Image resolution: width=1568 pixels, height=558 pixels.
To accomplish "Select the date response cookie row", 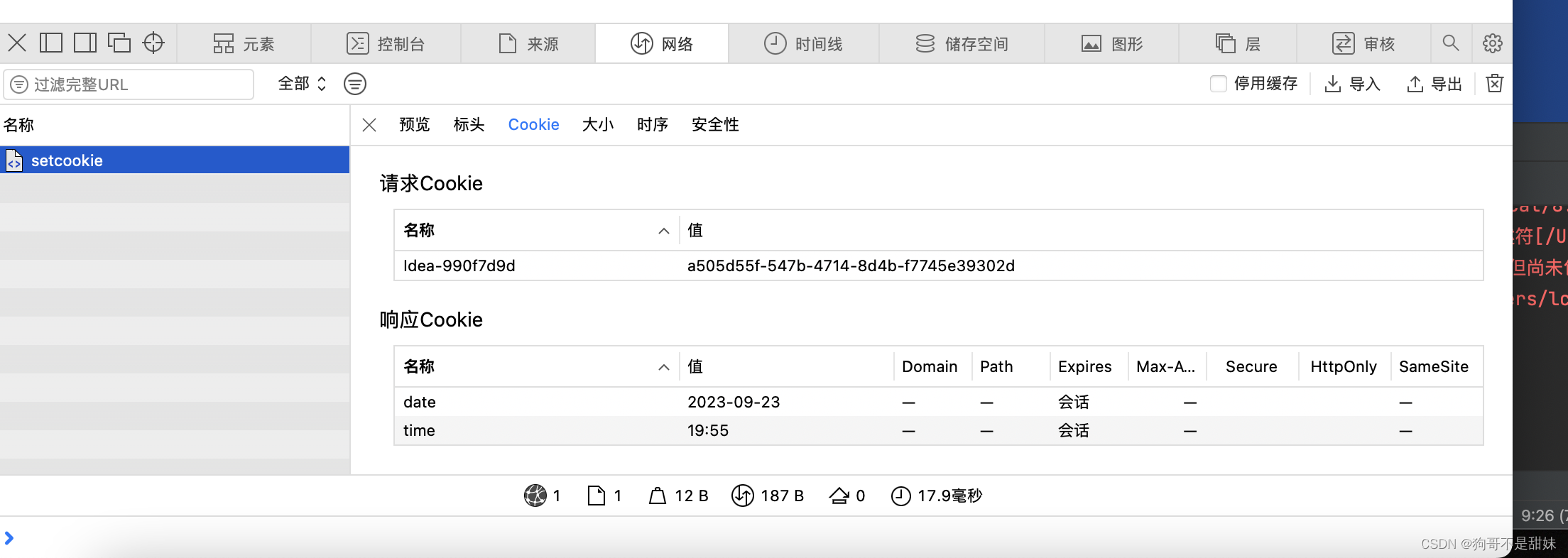I will (x=939, y=402).
